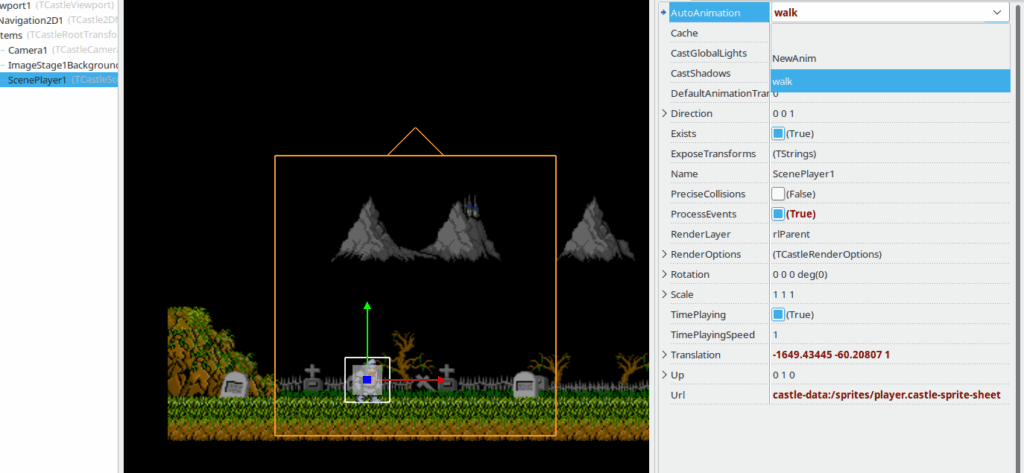Expand the RenderOptions property
1024x473 pixels.
click(x=664, y=254)
